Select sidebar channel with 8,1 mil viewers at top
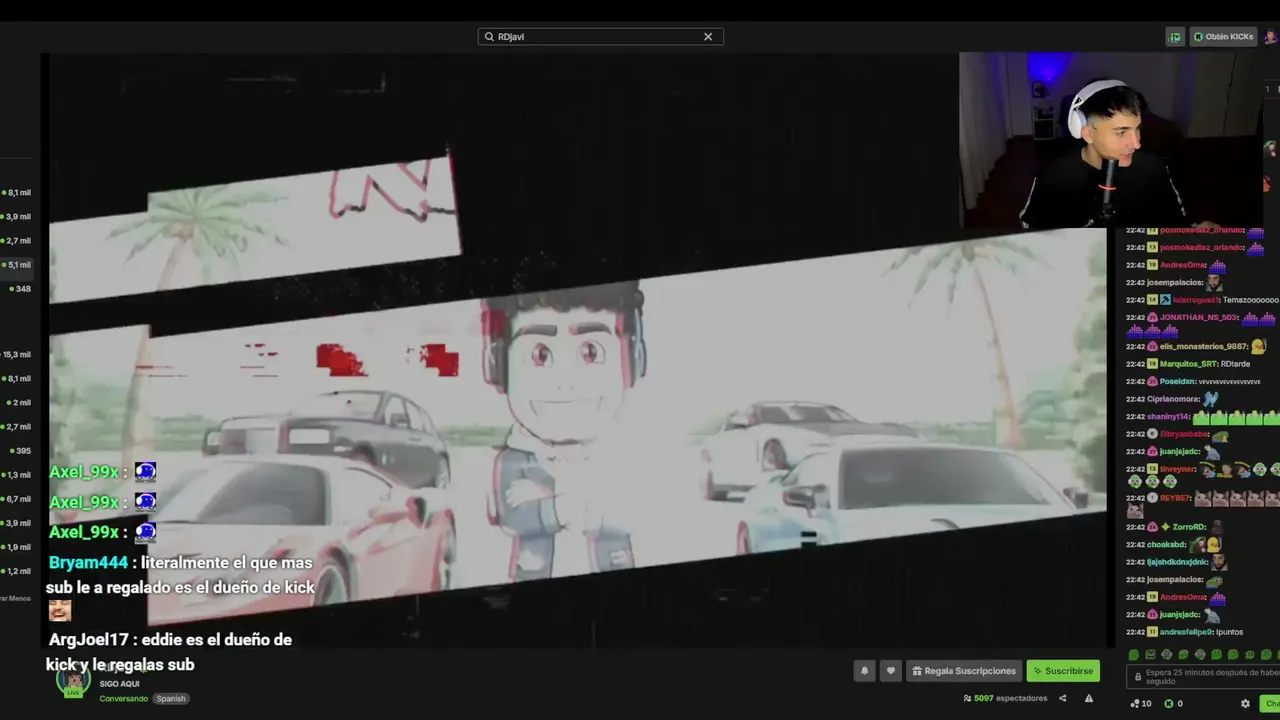The image size is (1280, 720). [x=17, y=192]
